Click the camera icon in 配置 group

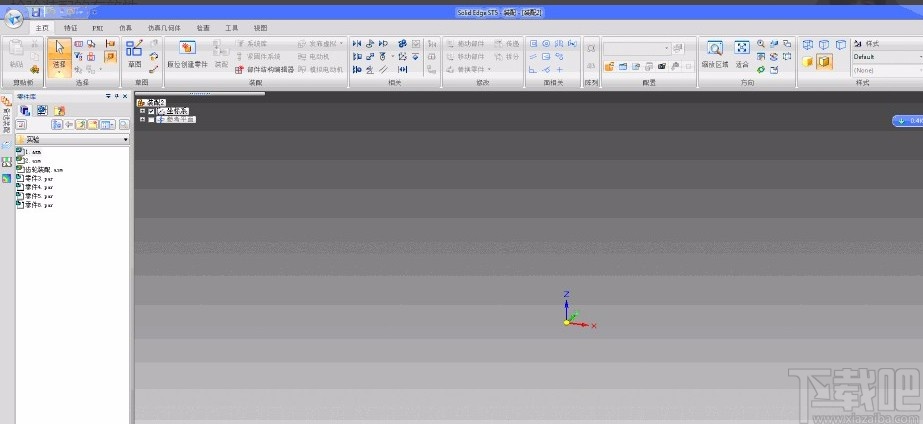coord(662,67)
